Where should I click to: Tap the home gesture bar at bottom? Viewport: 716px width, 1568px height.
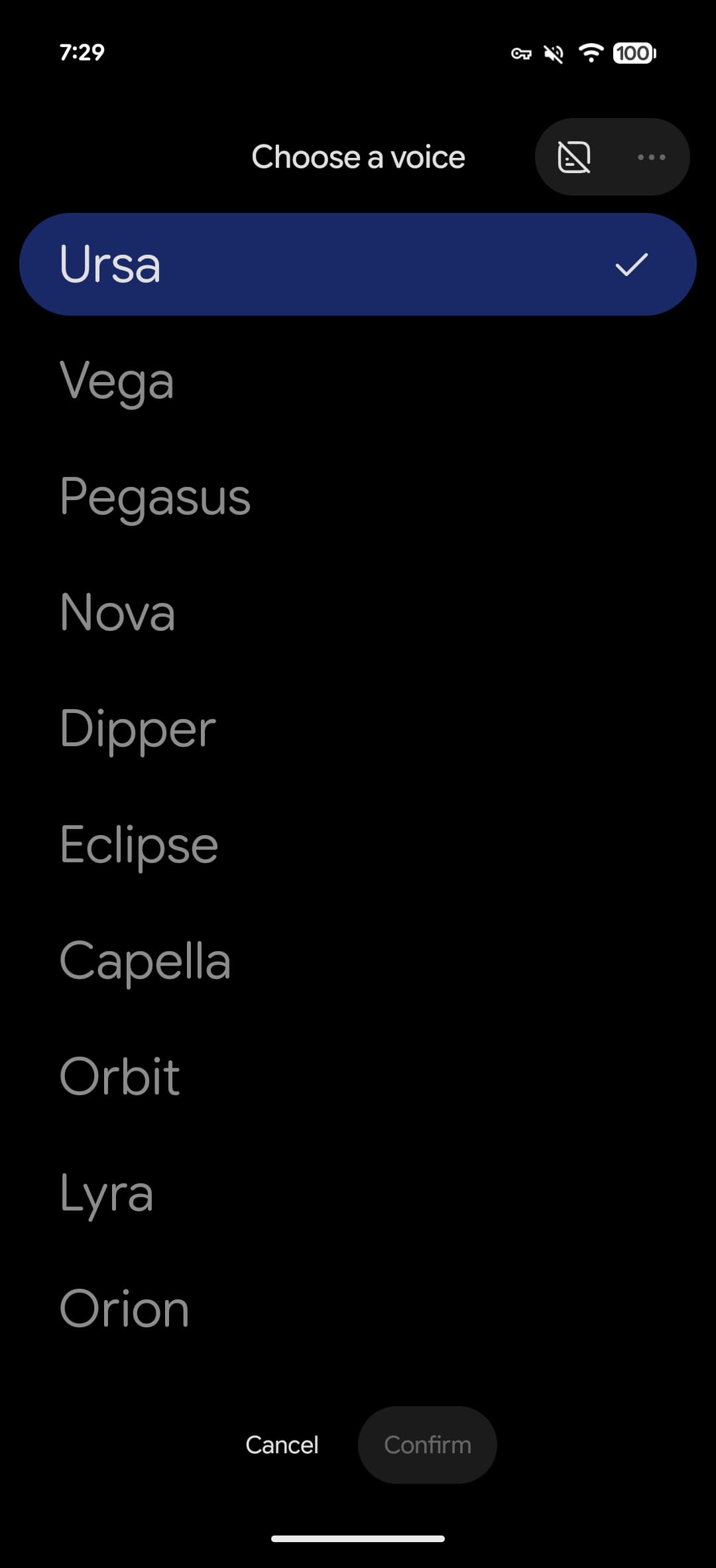pyautogui.click(x=358, y=1539)
